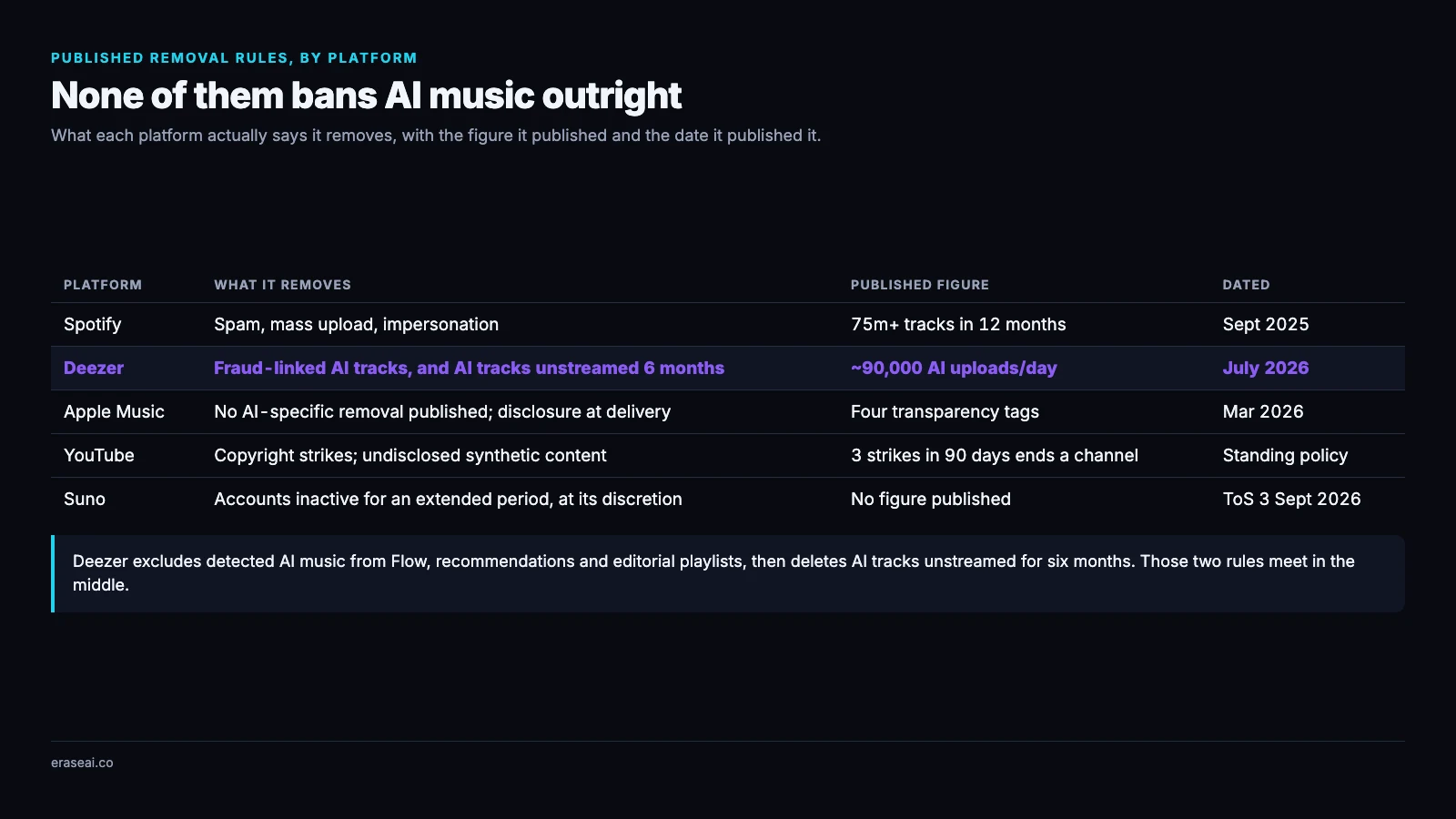This screenshot has width=1456, height=819.
Task: Click the callout note about Deezer excluding AI music
Action: pyautogui.click(x=728, y=573)
